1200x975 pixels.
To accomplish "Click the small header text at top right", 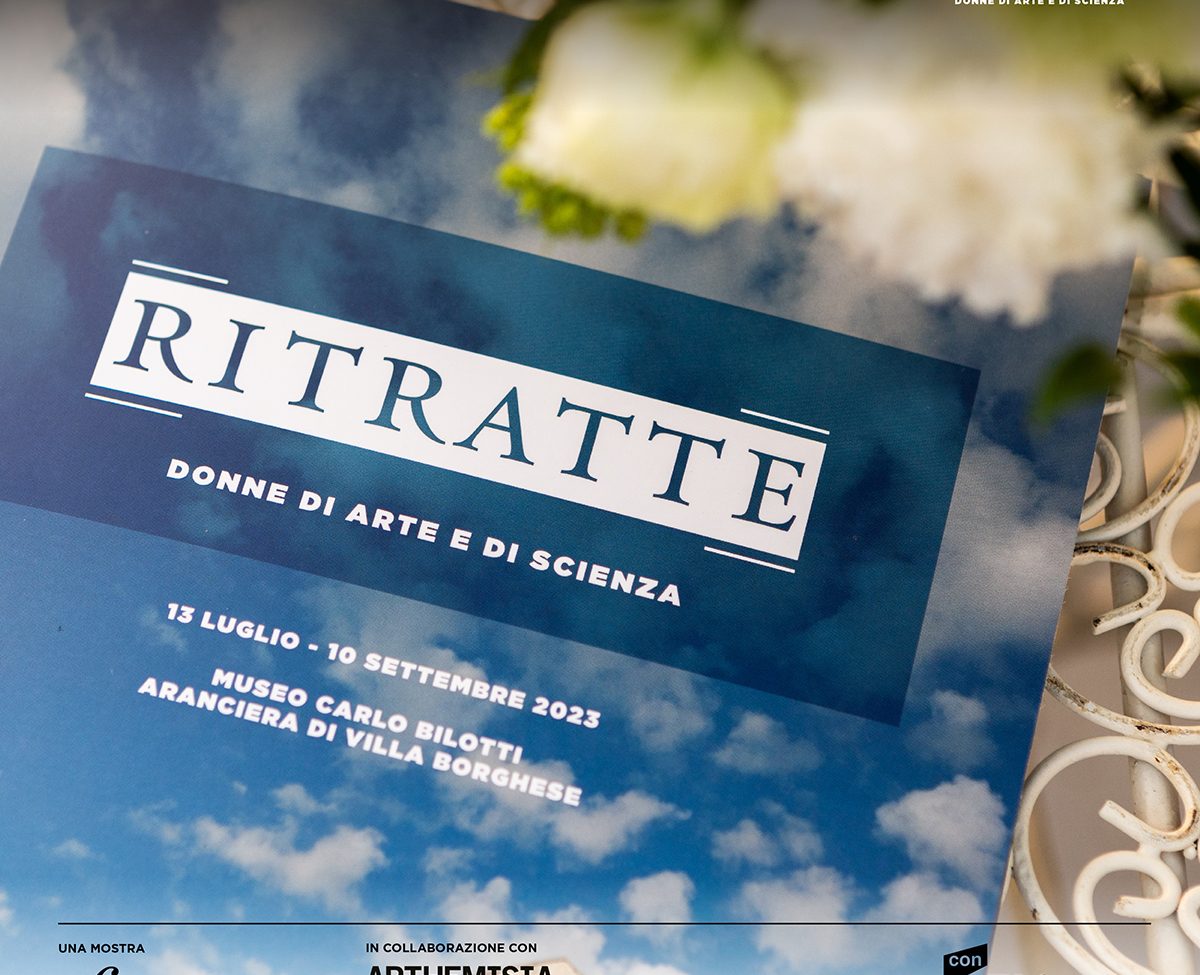I will pyautogui.click(x=1038, y=3).
